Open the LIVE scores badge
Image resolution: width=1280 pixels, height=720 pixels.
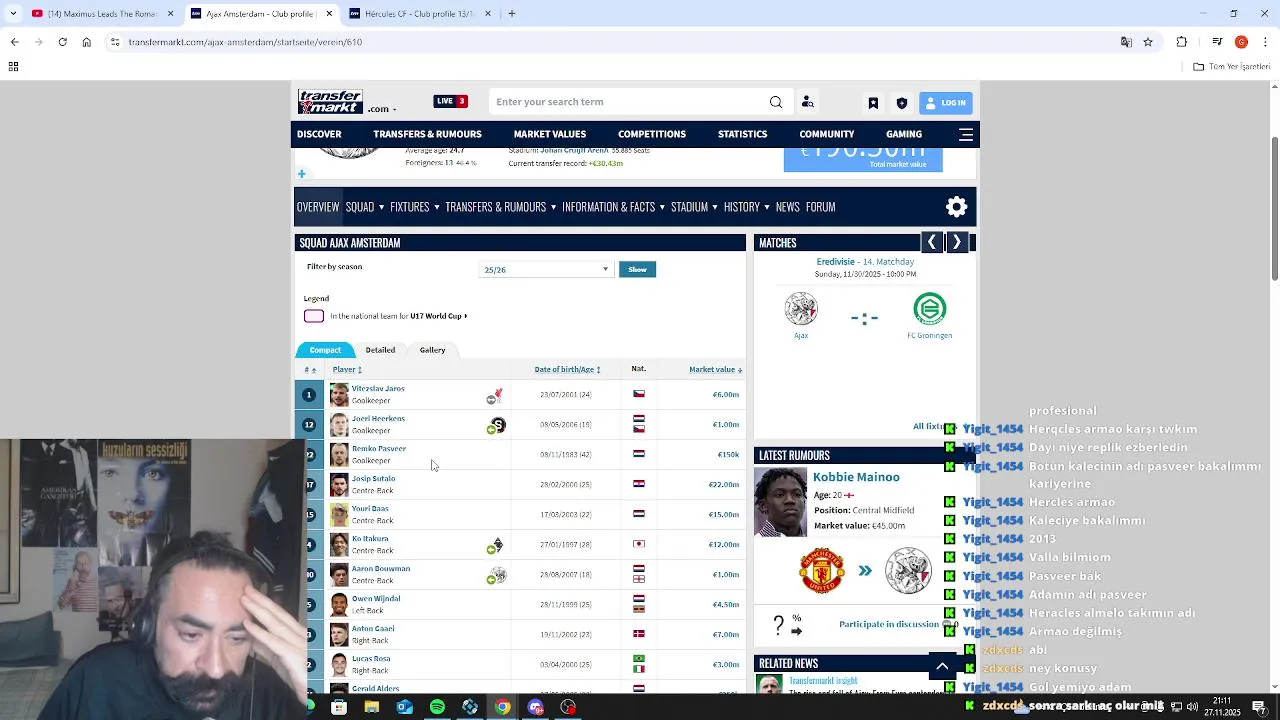[x=450, y=101]
